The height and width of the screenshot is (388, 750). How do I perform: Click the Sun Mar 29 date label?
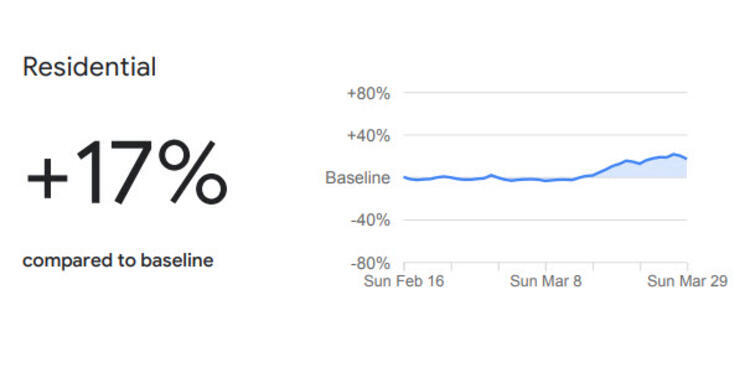click(x=687, y=281)
